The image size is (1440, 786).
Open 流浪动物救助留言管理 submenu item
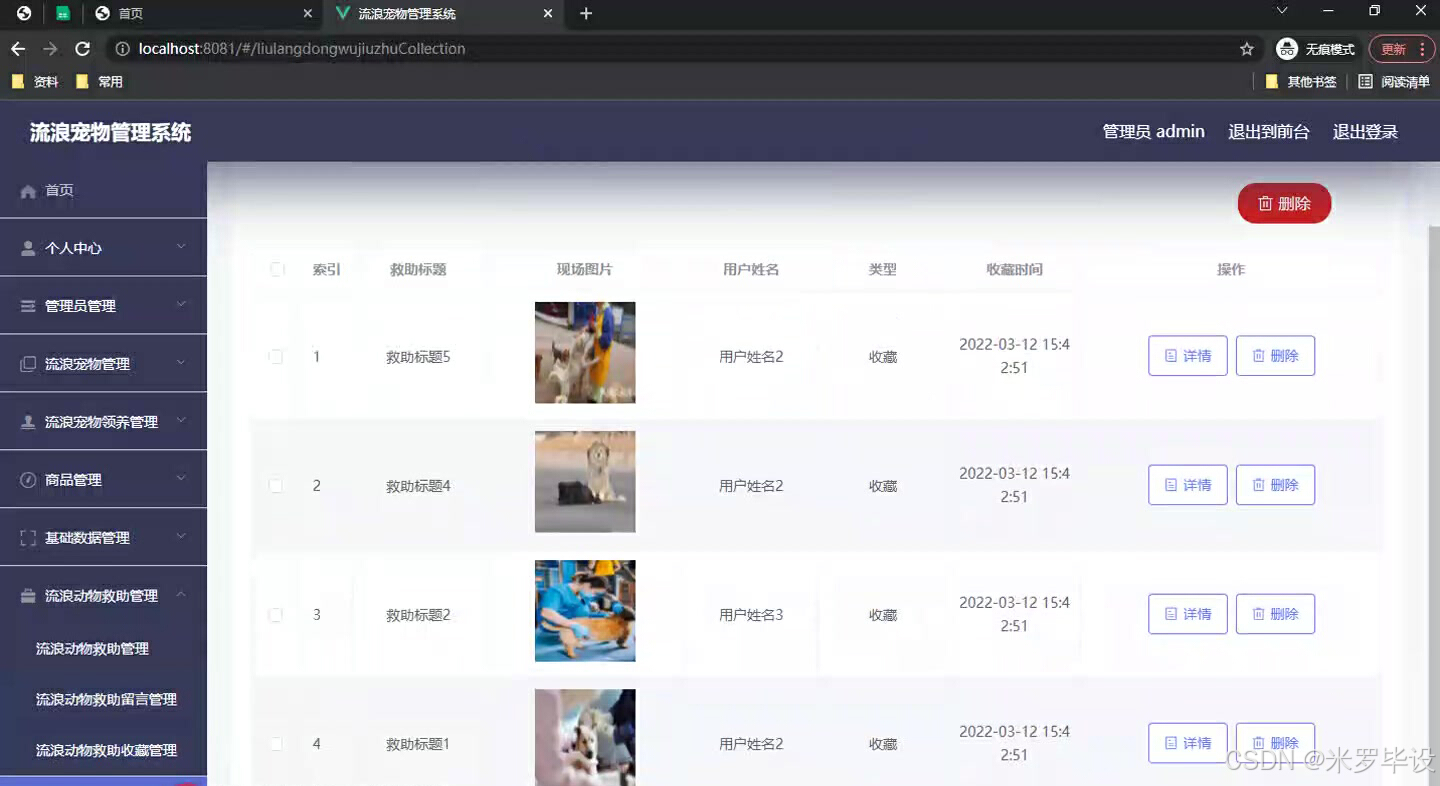point(103,700)
